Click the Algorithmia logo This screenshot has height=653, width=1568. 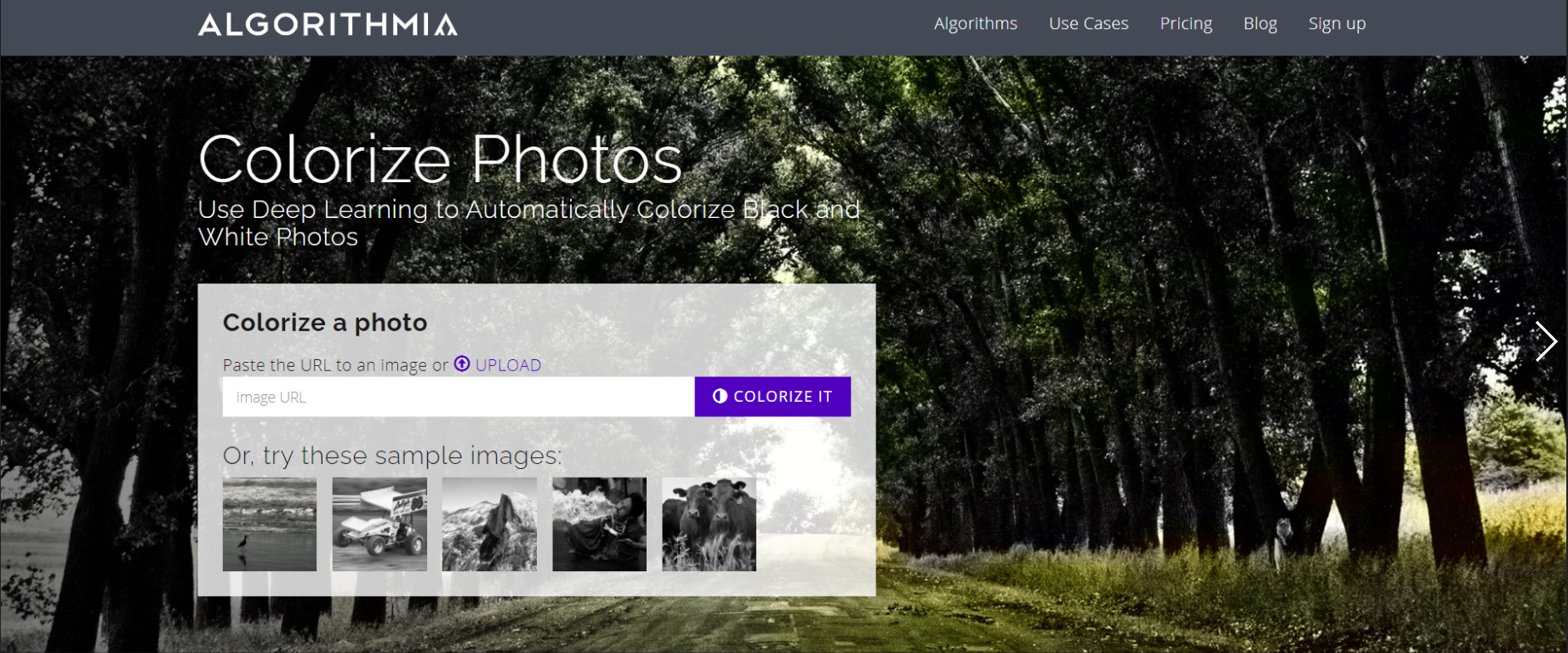pyautogui.click(x=328, y=25)
